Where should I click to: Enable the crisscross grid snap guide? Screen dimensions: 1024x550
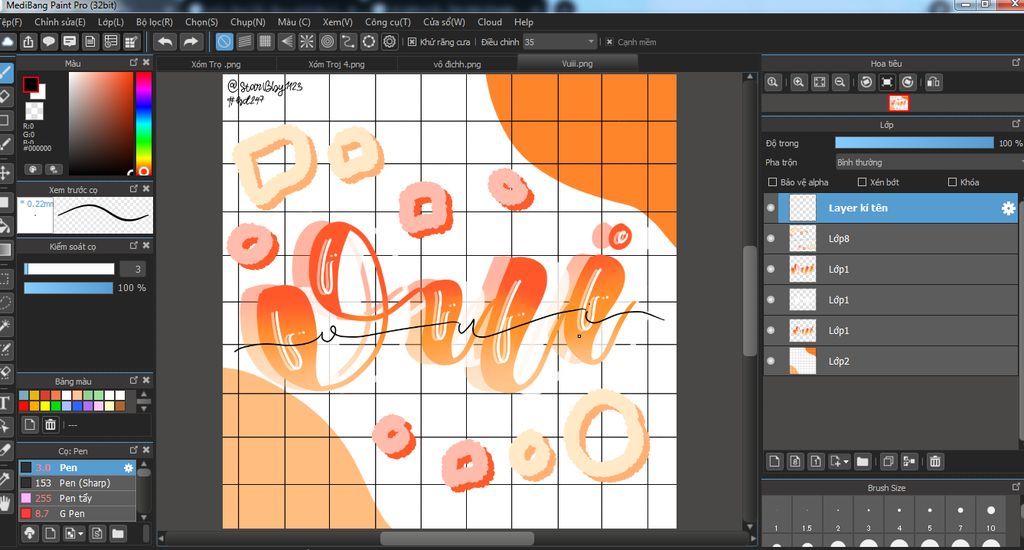(265, 42)
